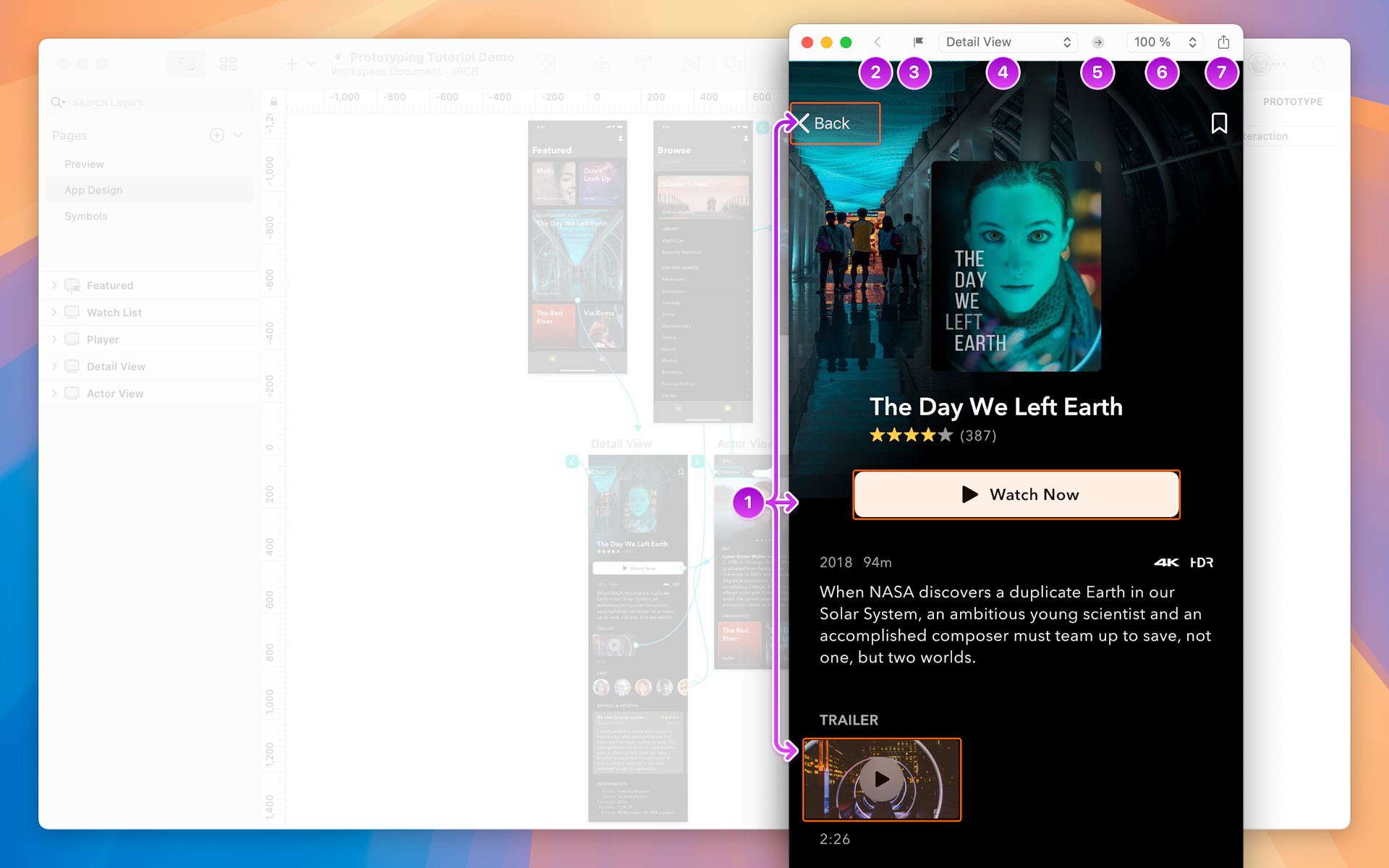
Task: Click the back navigation arrow in preview toolbar
Action: point(877,42)
